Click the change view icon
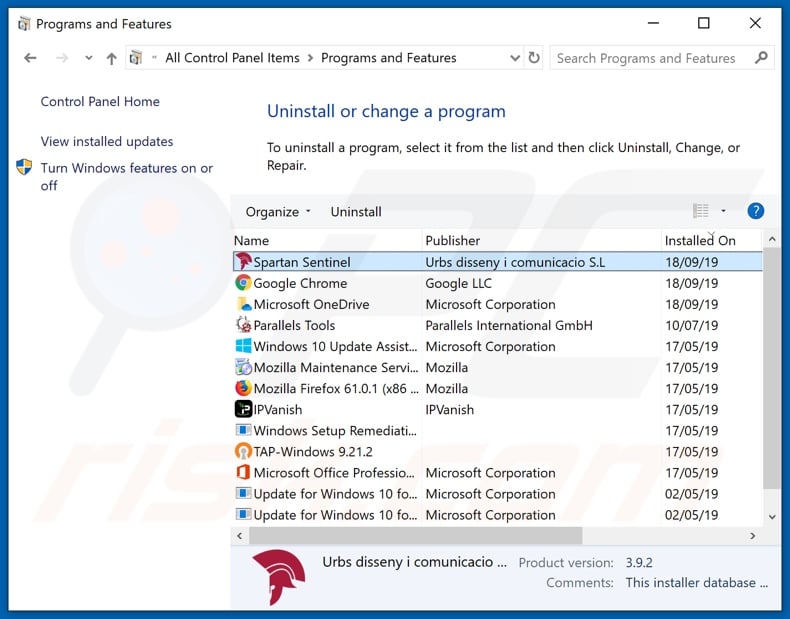The height and width of the screenshot is (619, 790). pos(701,211)
